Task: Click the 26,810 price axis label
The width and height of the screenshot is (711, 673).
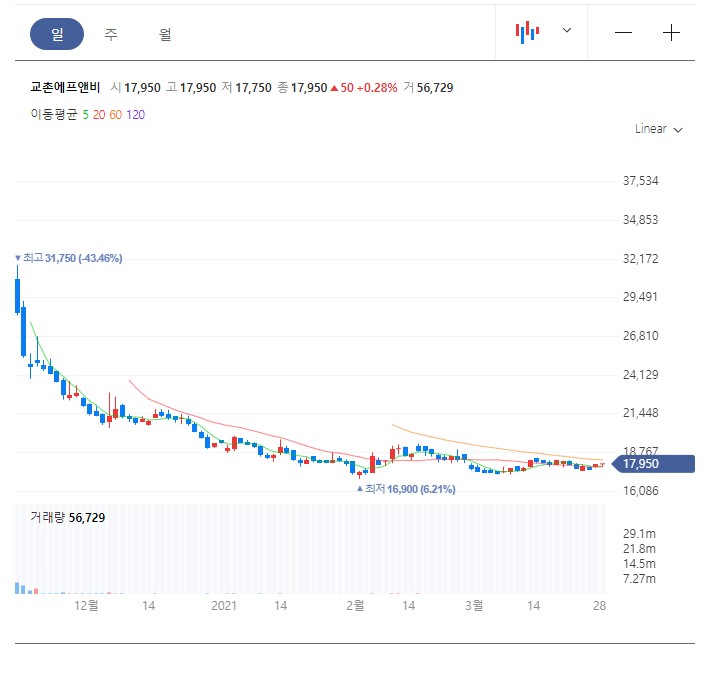Action: coord(640,336)
